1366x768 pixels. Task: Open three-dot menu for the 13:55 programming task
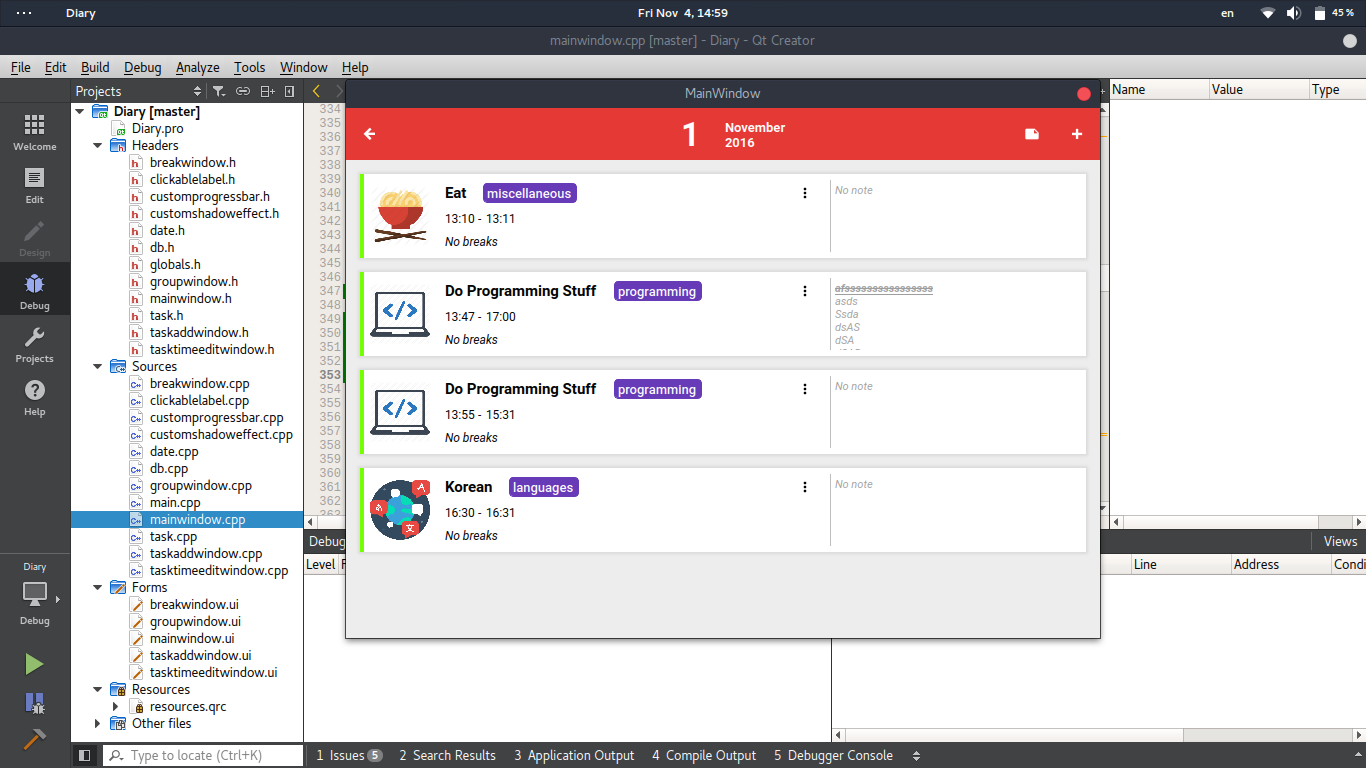(x=805, y=389)
